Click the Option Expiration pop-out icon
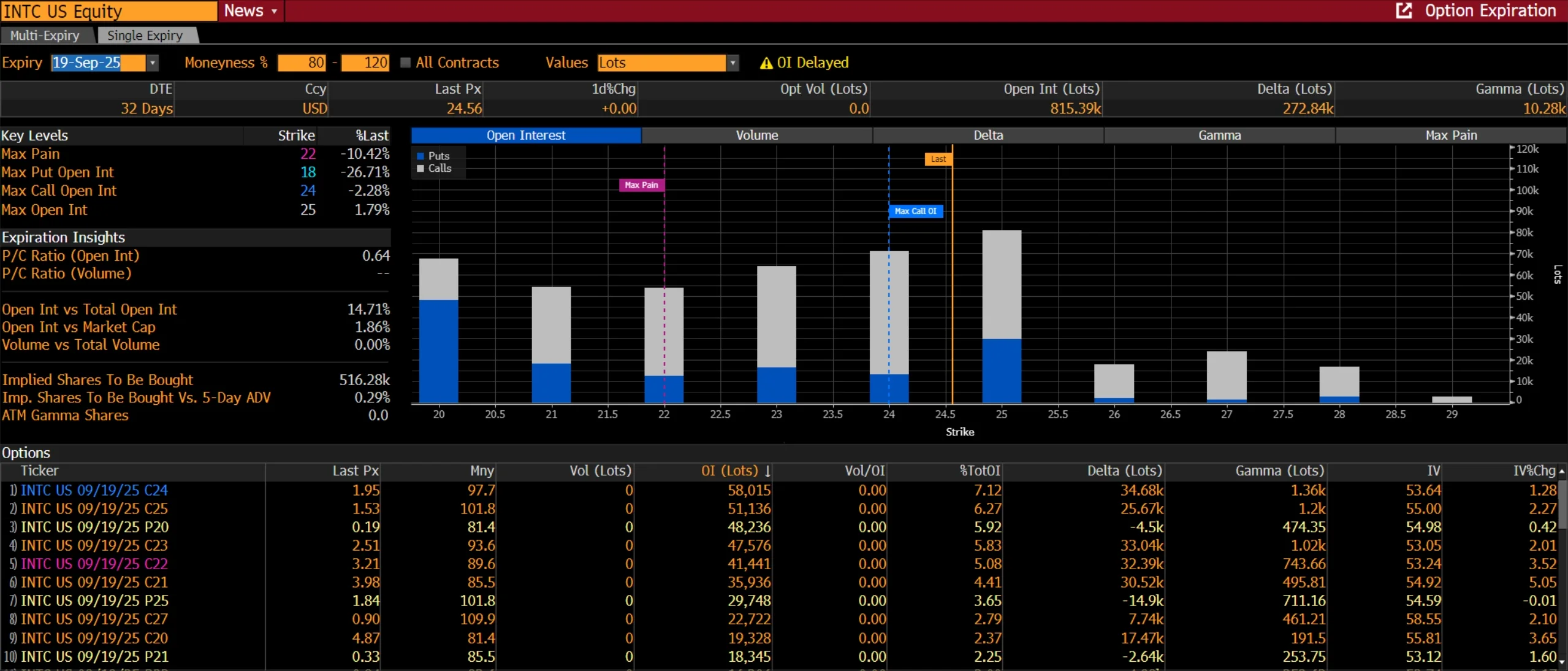The width and height of the screenshot is (1568, 671). point(1403,10)
